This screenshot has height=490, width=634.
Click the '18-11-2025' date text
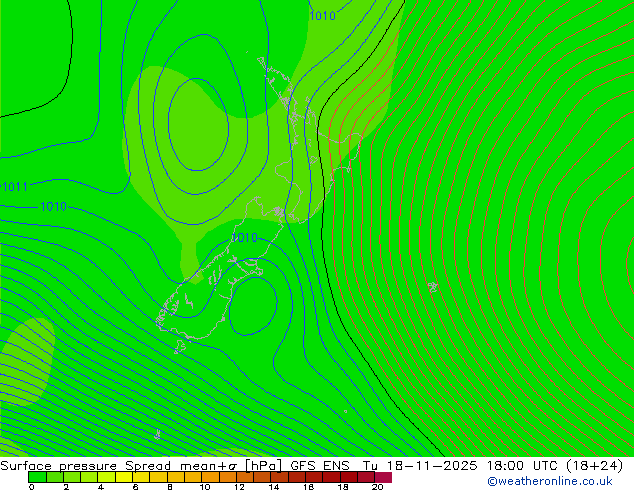click(x=432, y=466)
